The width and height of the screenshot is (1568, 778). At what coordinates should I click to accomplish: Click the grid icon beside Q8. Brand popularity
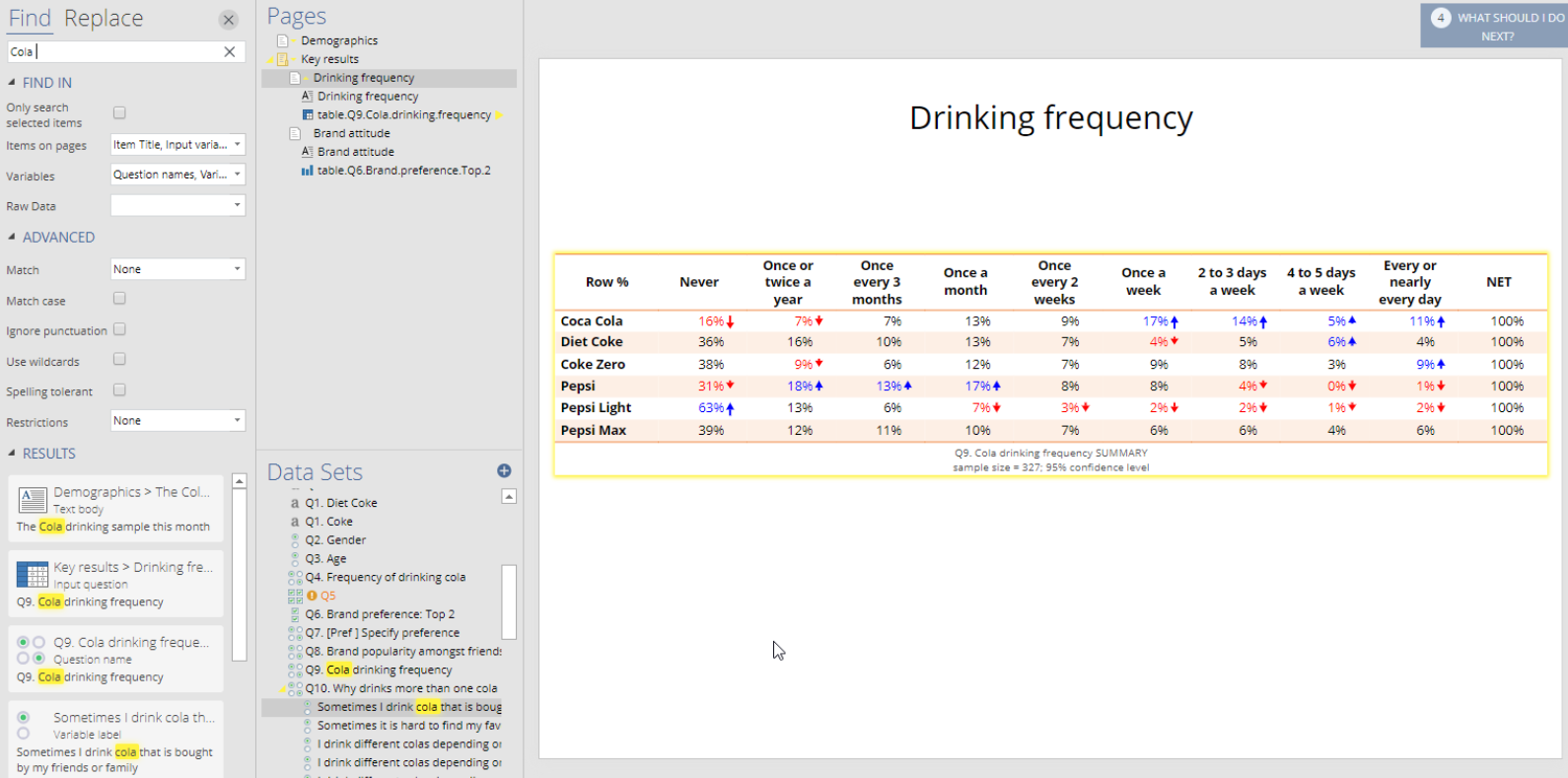click(295, 652)
